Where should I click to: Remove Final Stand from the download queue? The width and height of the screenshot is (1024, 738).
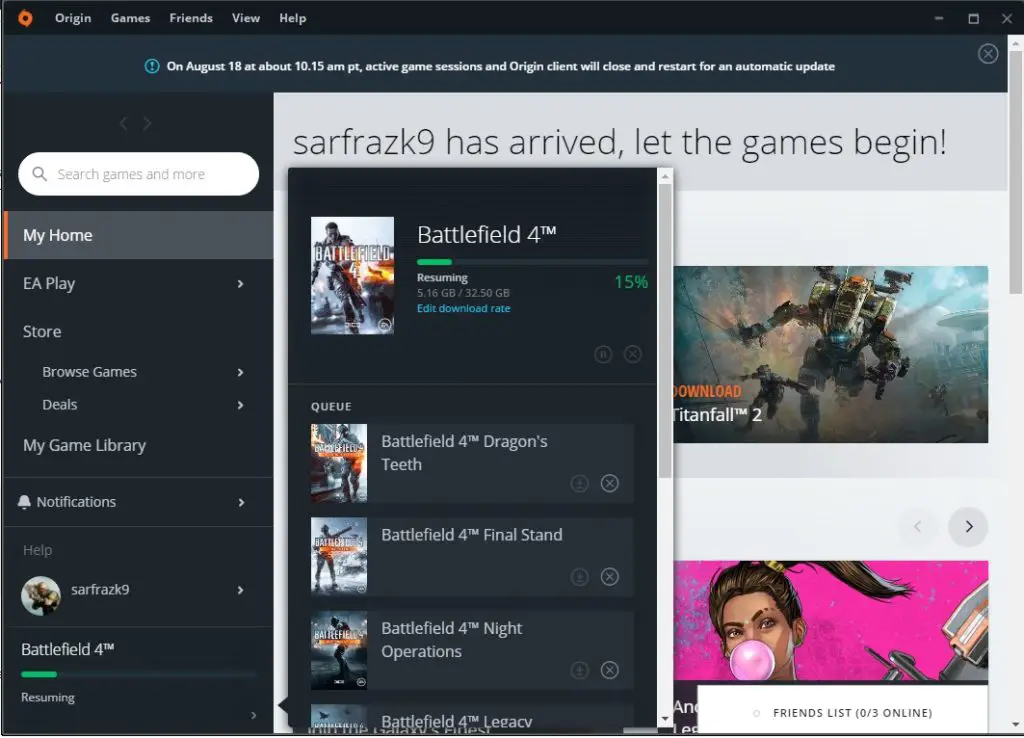pos(609,577)
